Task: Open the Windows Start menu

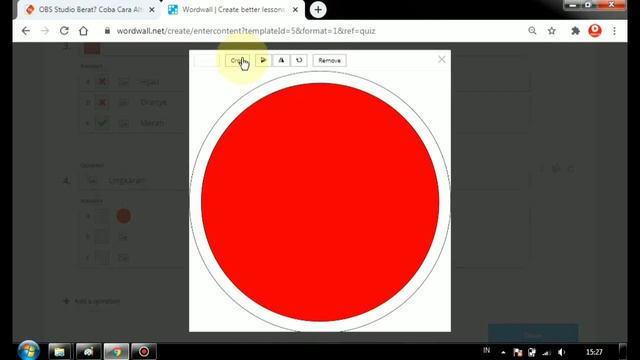Action: tap(29, 351)
